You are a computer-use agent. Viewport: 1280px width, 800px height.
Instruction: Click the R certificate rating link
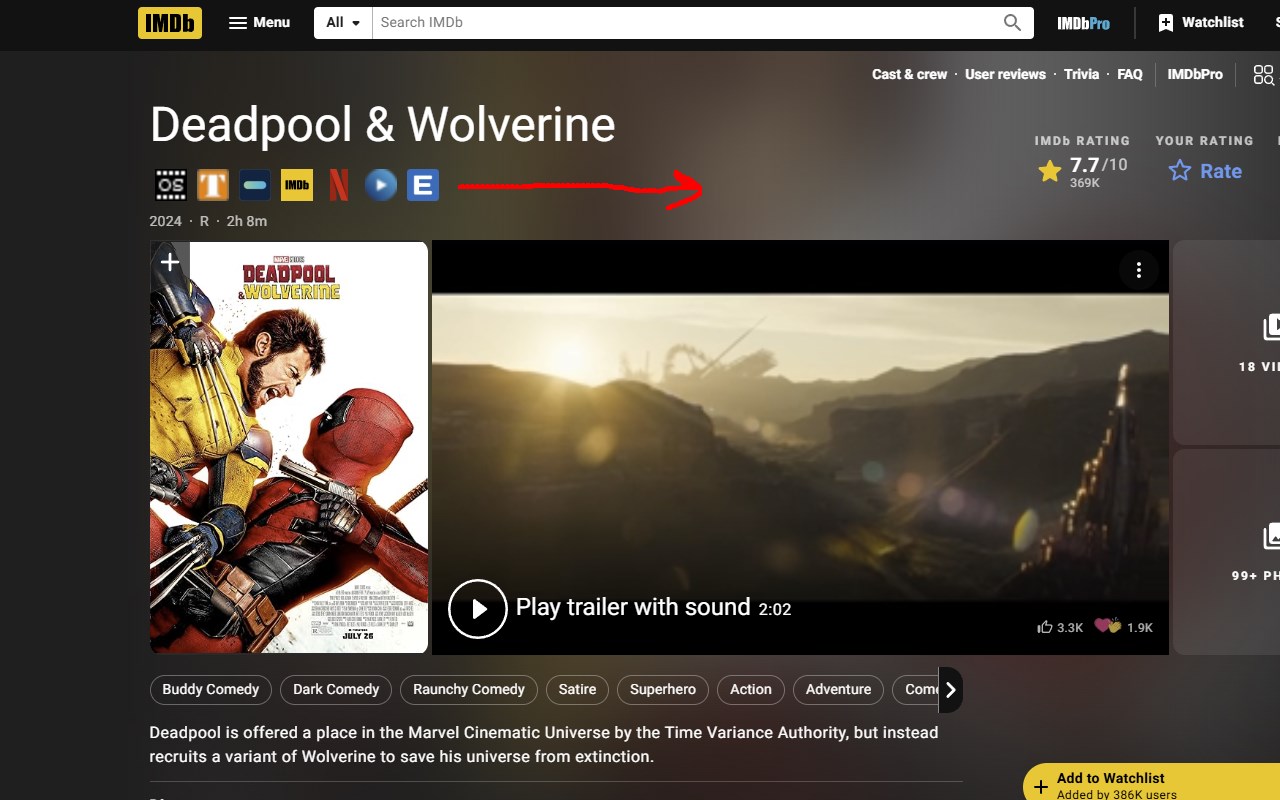point(205,221)
